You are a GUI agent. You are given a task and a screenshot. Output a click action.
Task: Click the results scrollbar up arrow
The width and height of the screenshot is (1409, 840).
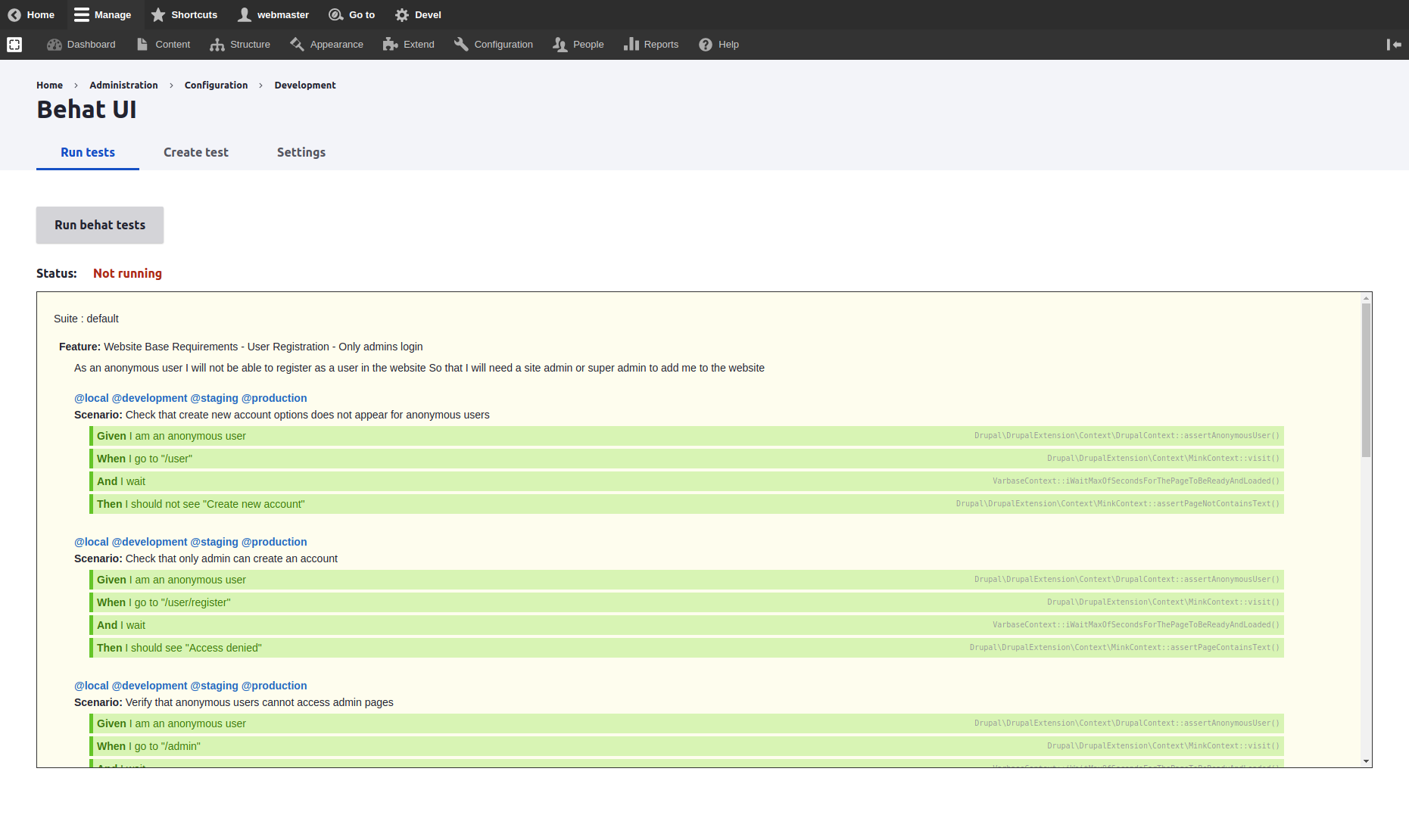(1366, 298)
